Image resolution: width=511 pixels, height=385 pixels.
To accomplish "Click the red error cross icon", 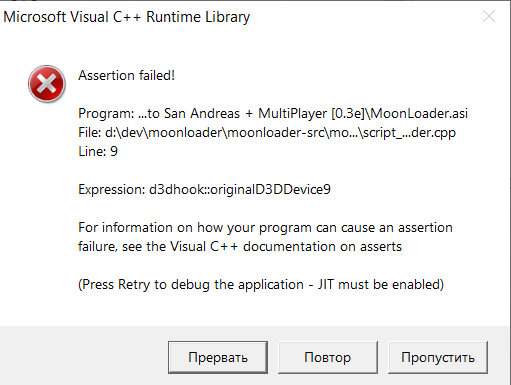I will tap(47, 84).
